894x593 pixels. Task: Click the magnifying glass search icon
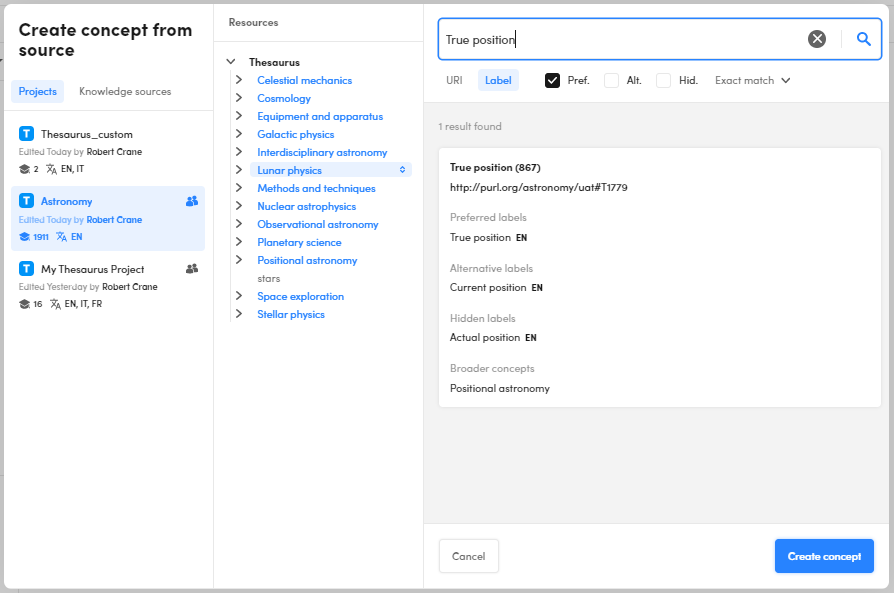point(864,39)
